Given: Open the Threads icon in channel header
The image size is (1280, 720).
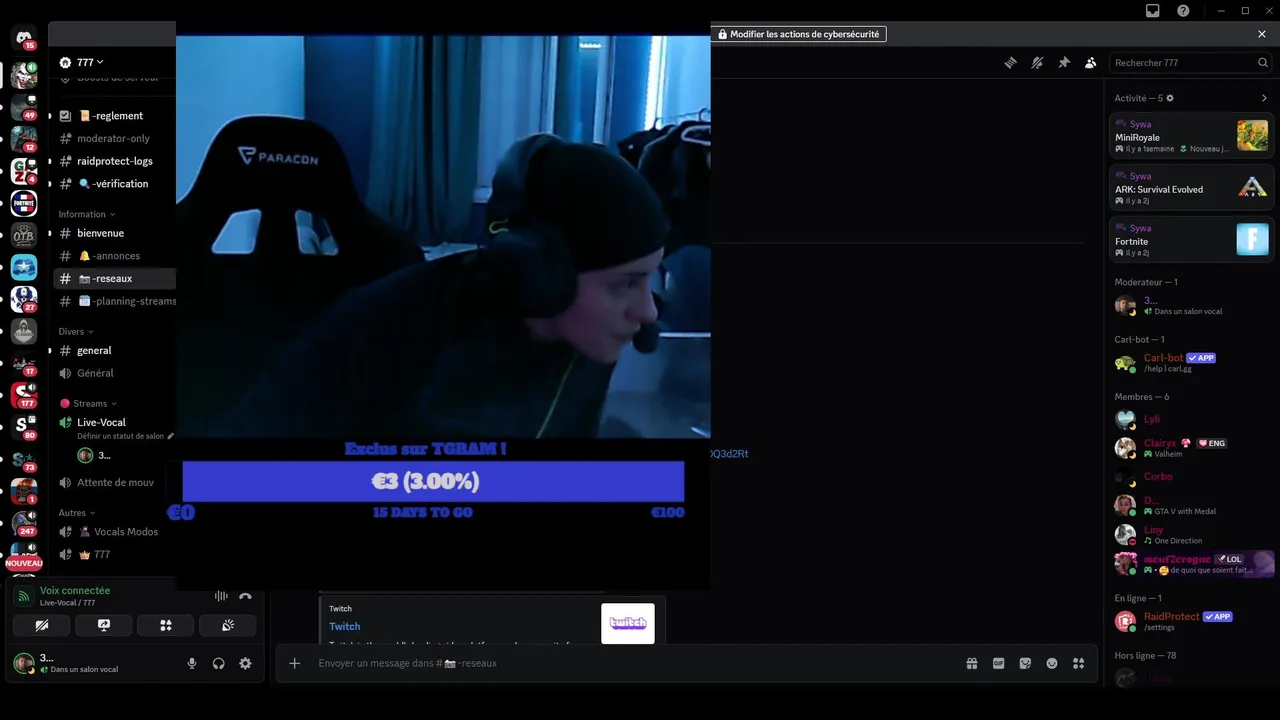Looking at the screenshot, I should [1011, 62].
